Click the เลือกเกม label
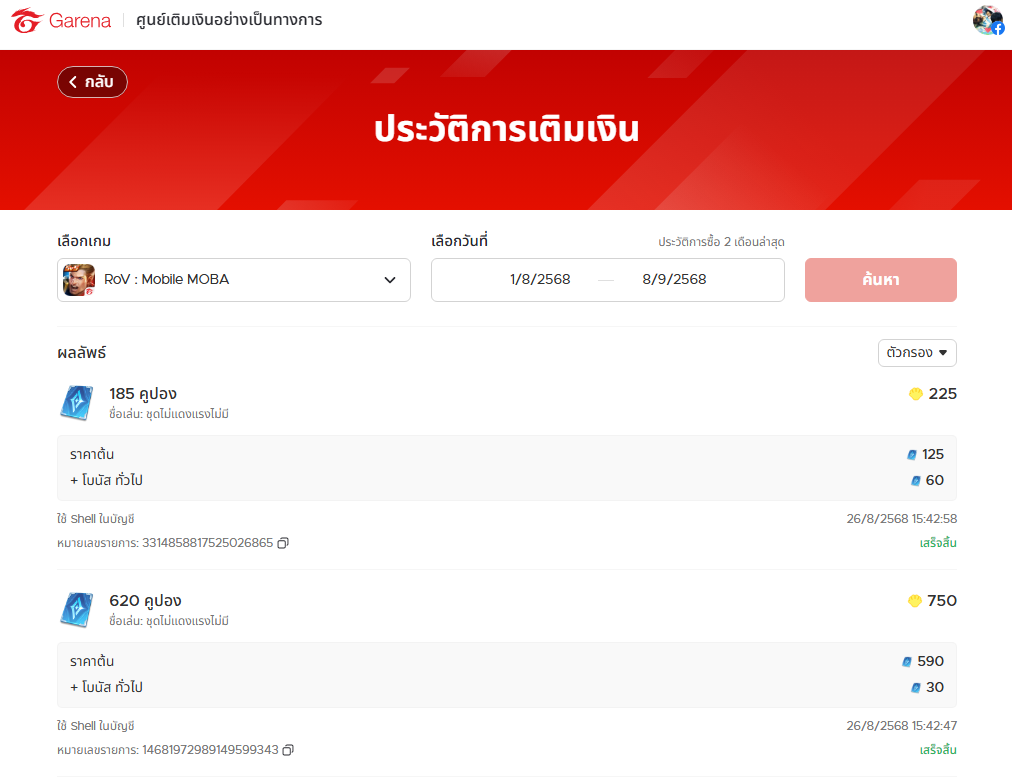This screenshot has height=782, width=1012. pyautogui.click(x=84, y=241)
